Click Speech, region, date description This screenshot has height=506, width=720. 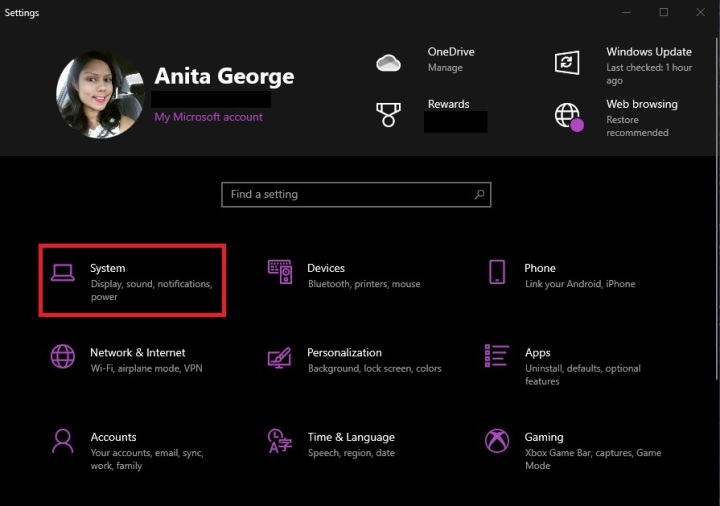coord(351,453)
